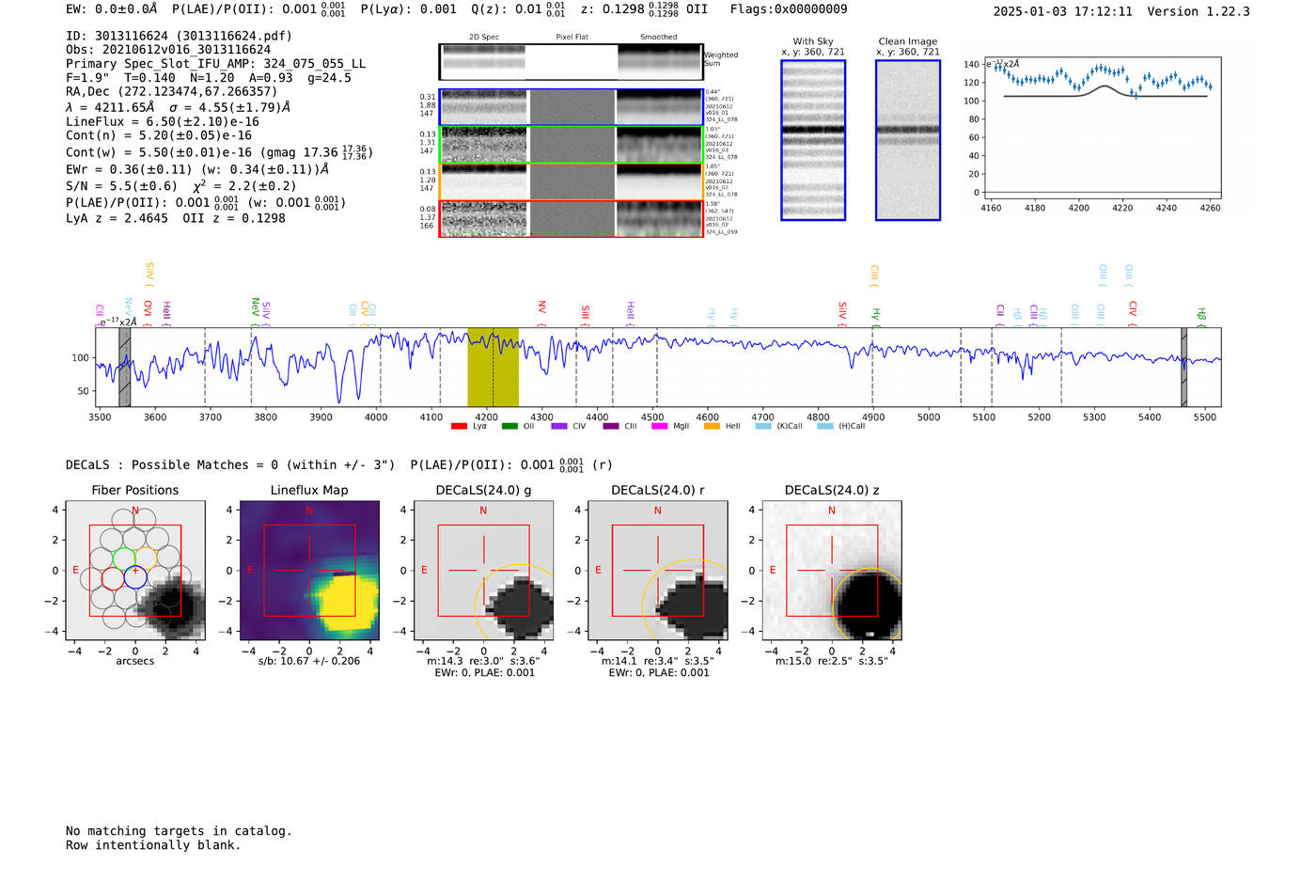
Task: Click the green OII legend swatch
Action: (x=509, y=426)
